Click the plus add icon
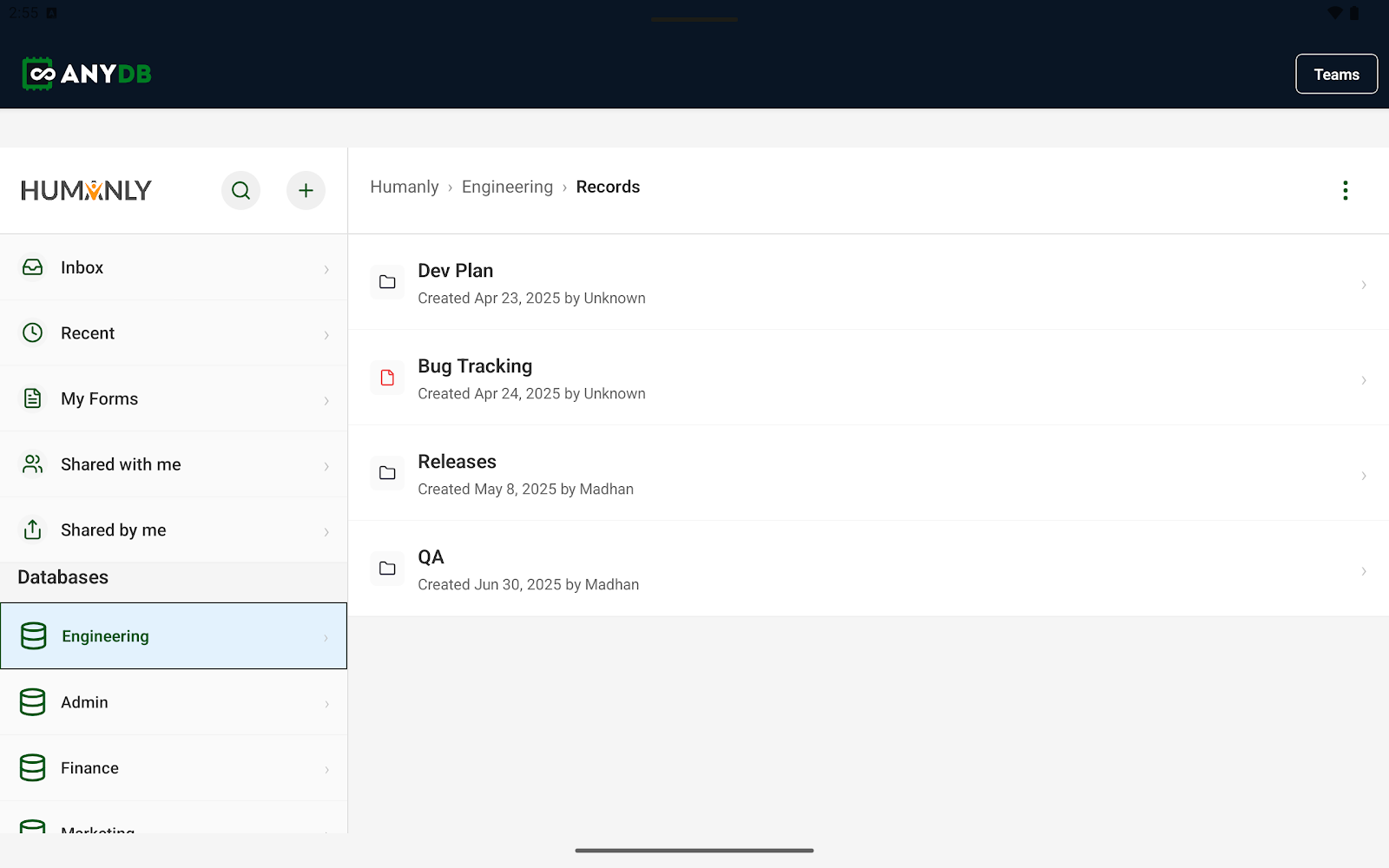Viewport: 1389px width, 868px height. point(306,190)
